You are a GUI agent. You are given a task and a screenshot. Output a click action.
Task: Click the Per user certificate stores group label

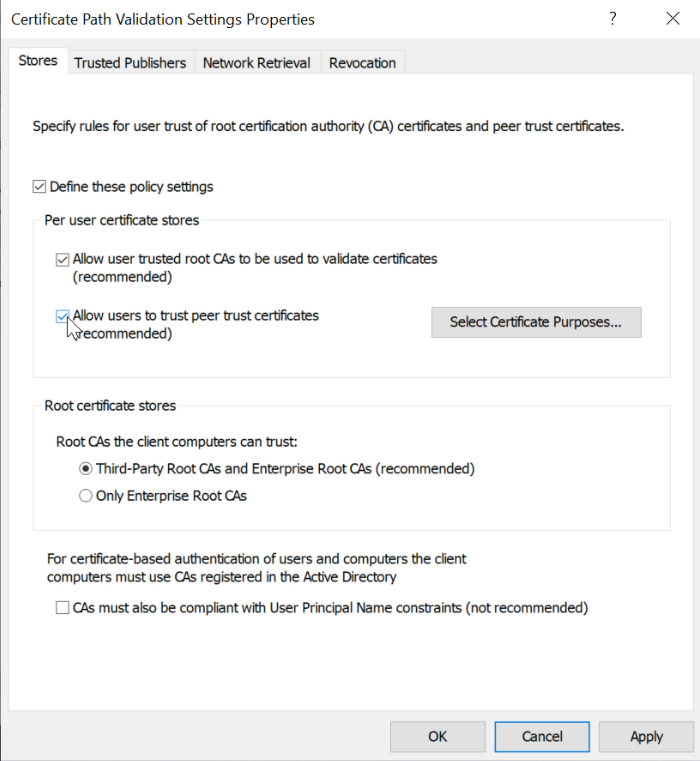pyautogui.click(x=121, y=220)
